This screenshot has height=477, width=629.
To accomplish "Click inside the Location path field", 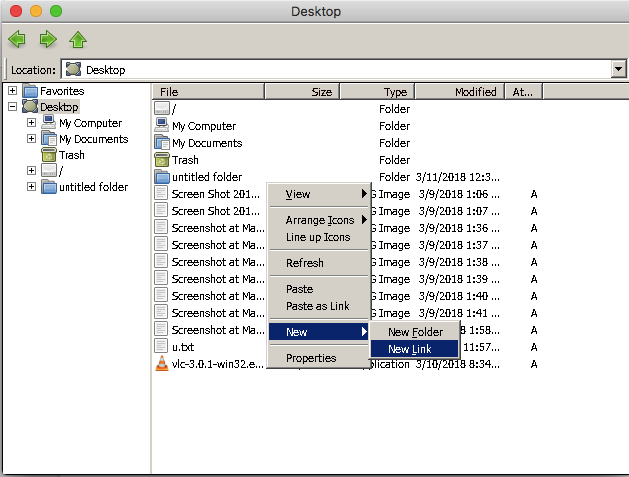I will pos(340,70).
